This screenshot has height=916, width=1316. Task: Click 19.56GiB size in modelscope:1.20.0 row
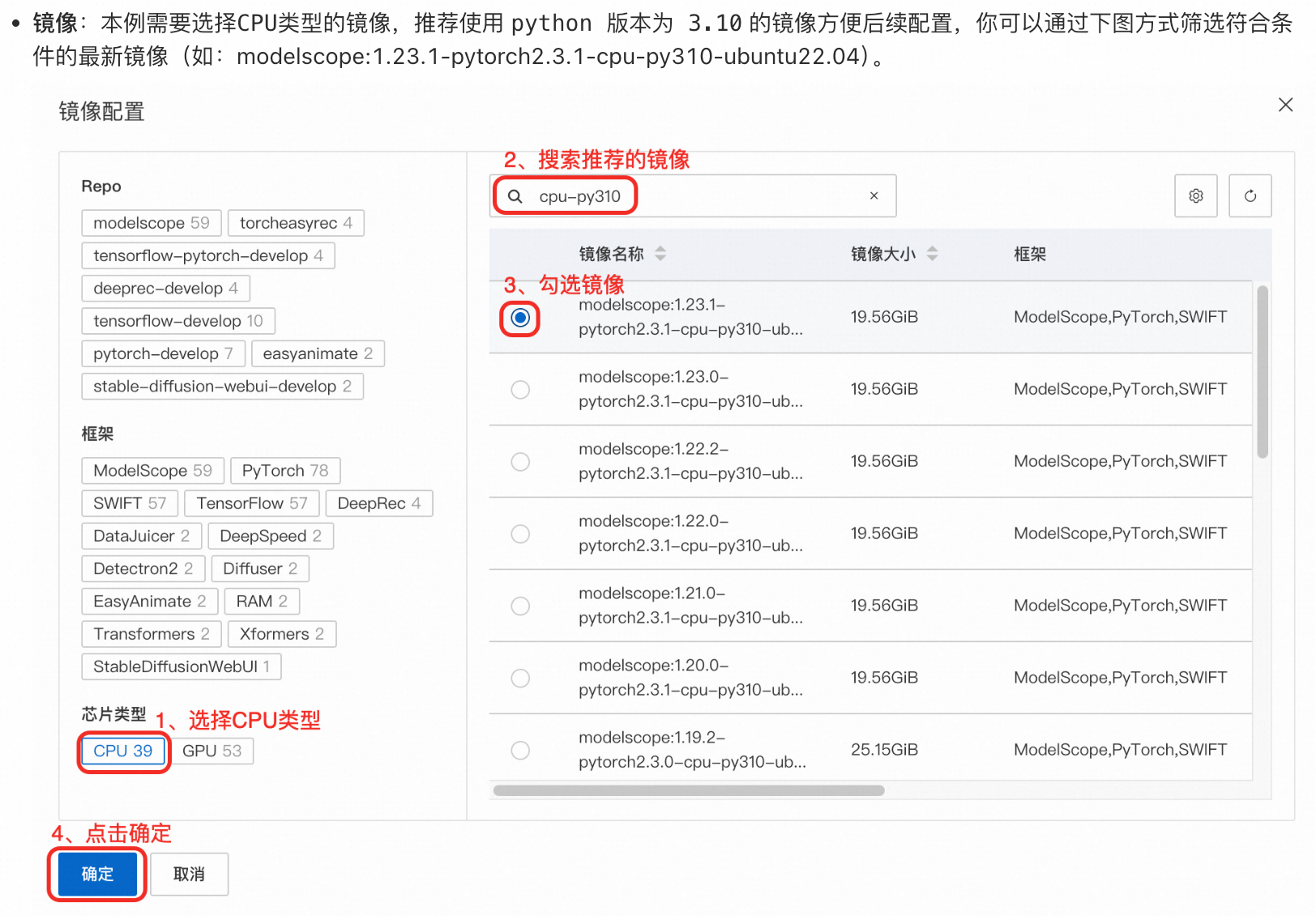point(884,678)
